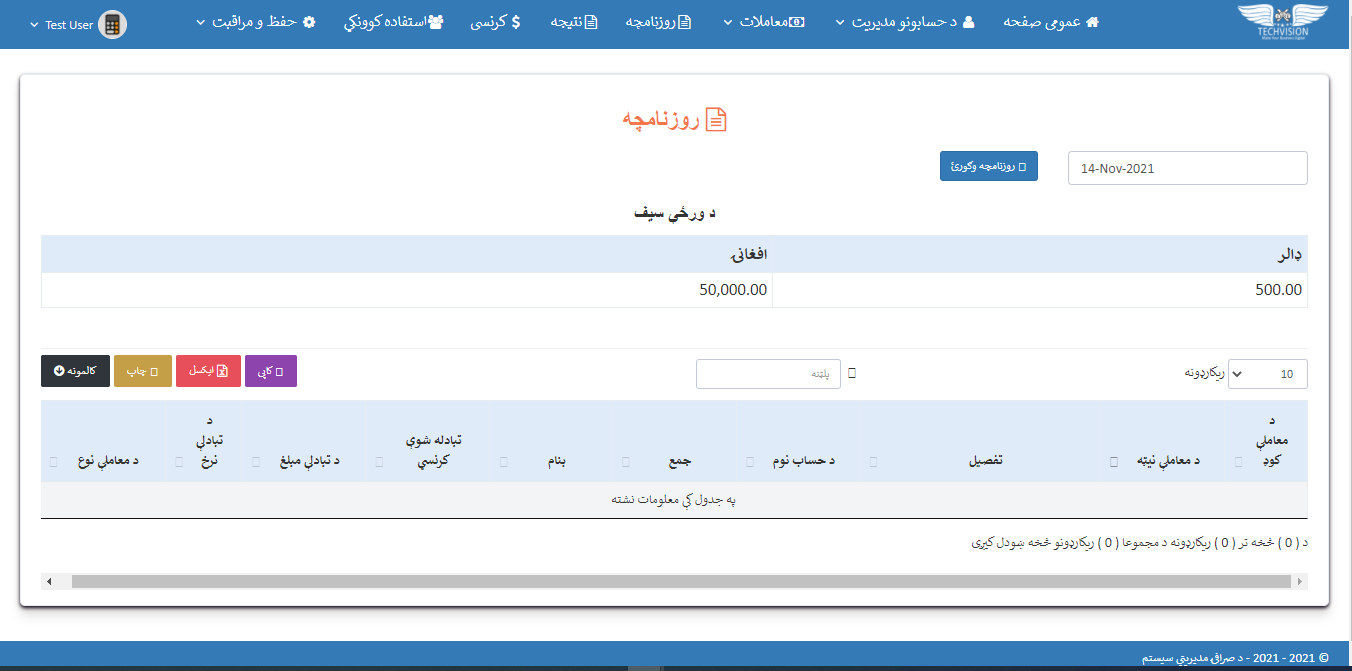This screenshot has width=1352, height=671.
Task: Export table with the ایکسل button
Action: coord(208,371)
